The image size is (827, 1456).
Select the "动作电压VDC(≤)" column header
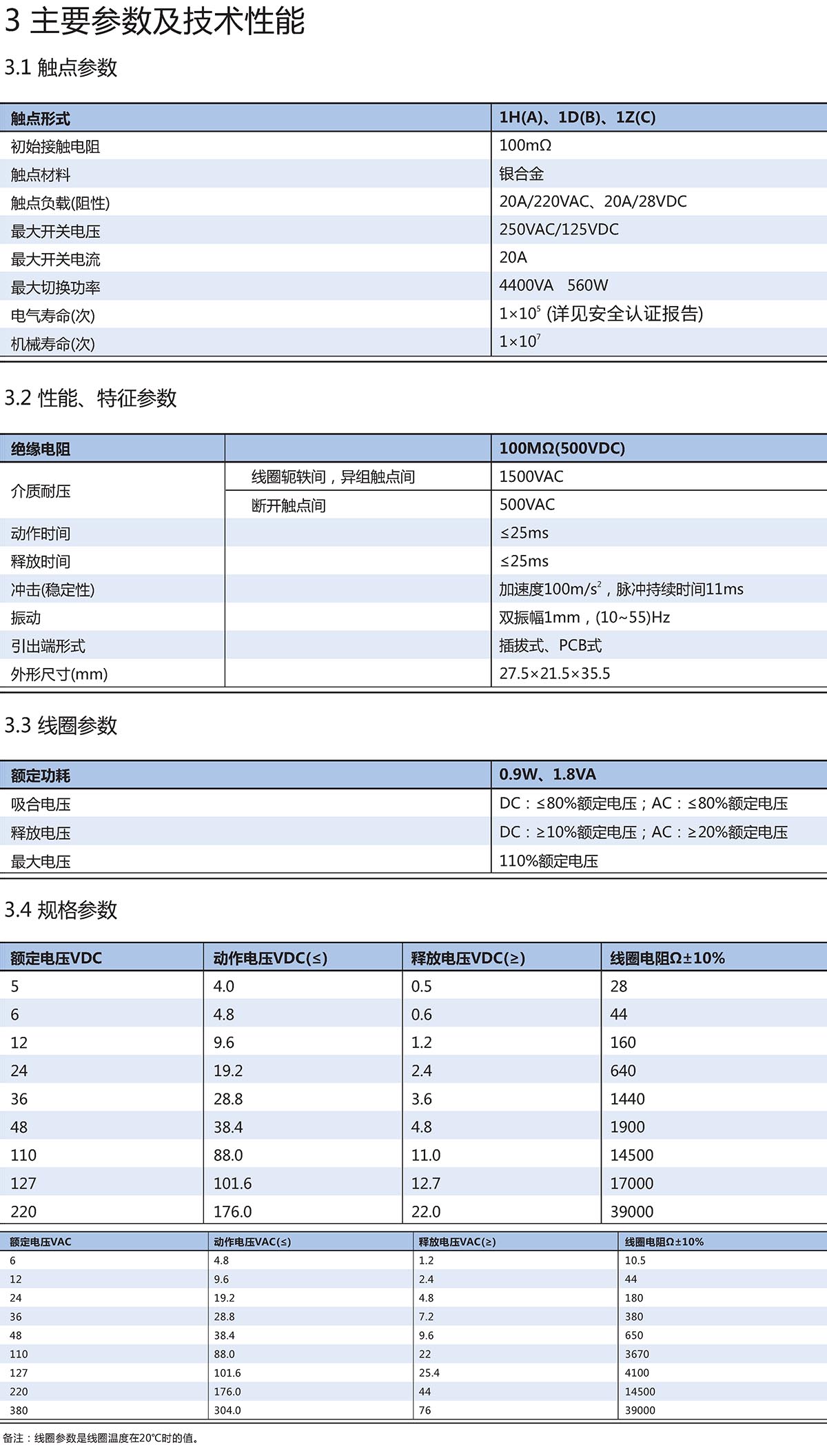270,958
